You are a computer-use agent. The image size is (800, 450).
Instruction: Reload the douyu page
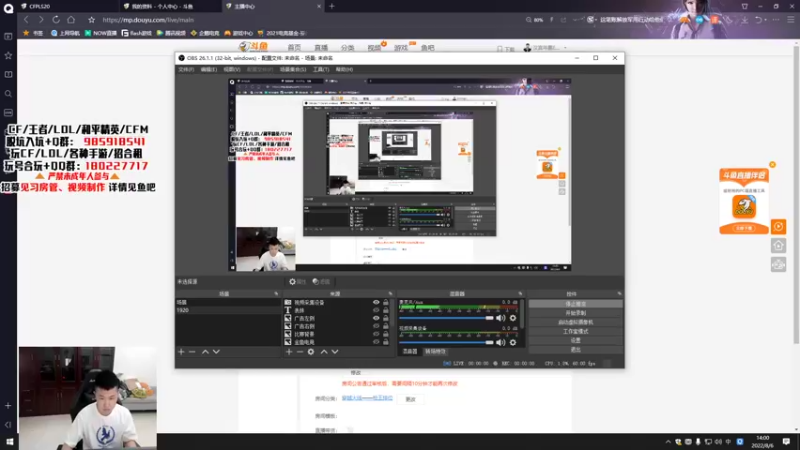point(56,20)
